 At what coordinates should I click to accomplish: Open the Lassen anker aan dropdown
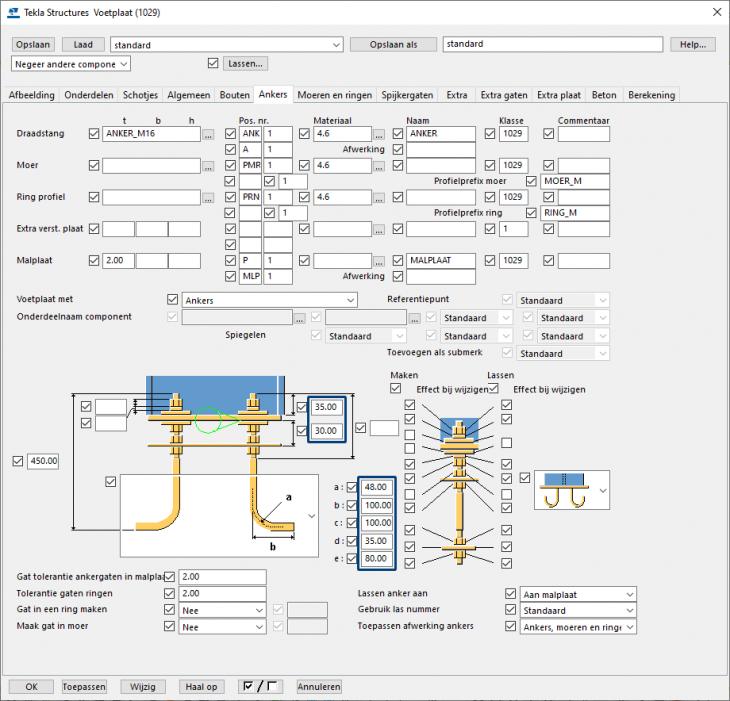click(x=628, y=594)
